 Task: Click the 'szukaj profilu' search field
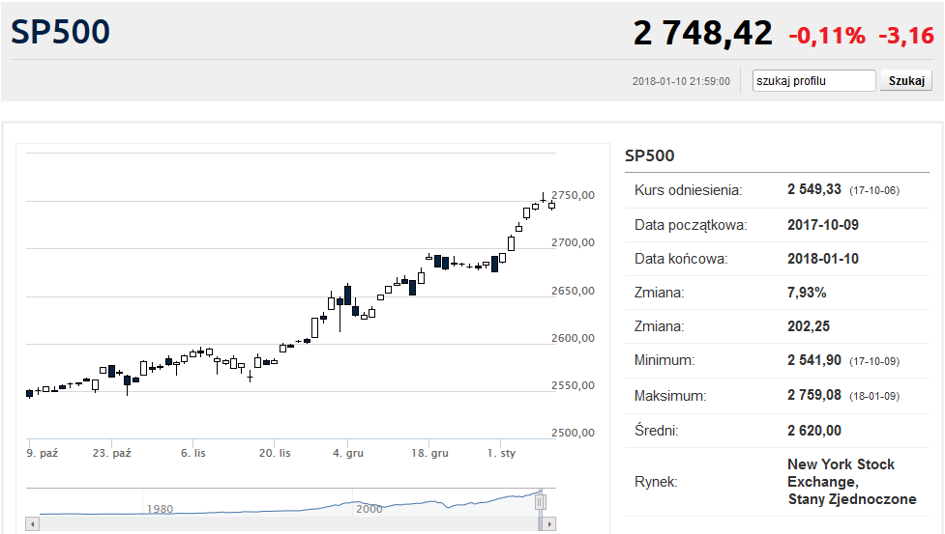coord(814,81)
